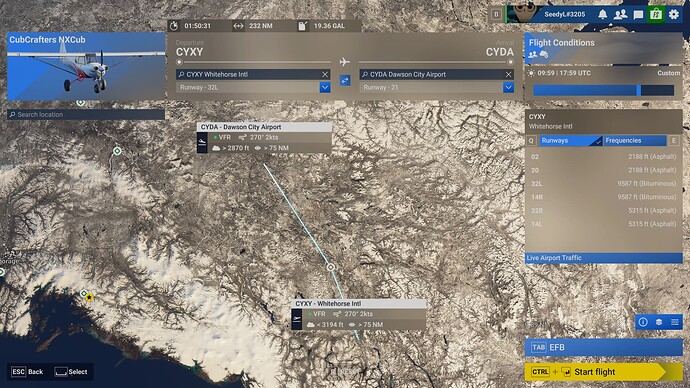
Task: Select runway 14R in the list
Action: click(603, 197)
